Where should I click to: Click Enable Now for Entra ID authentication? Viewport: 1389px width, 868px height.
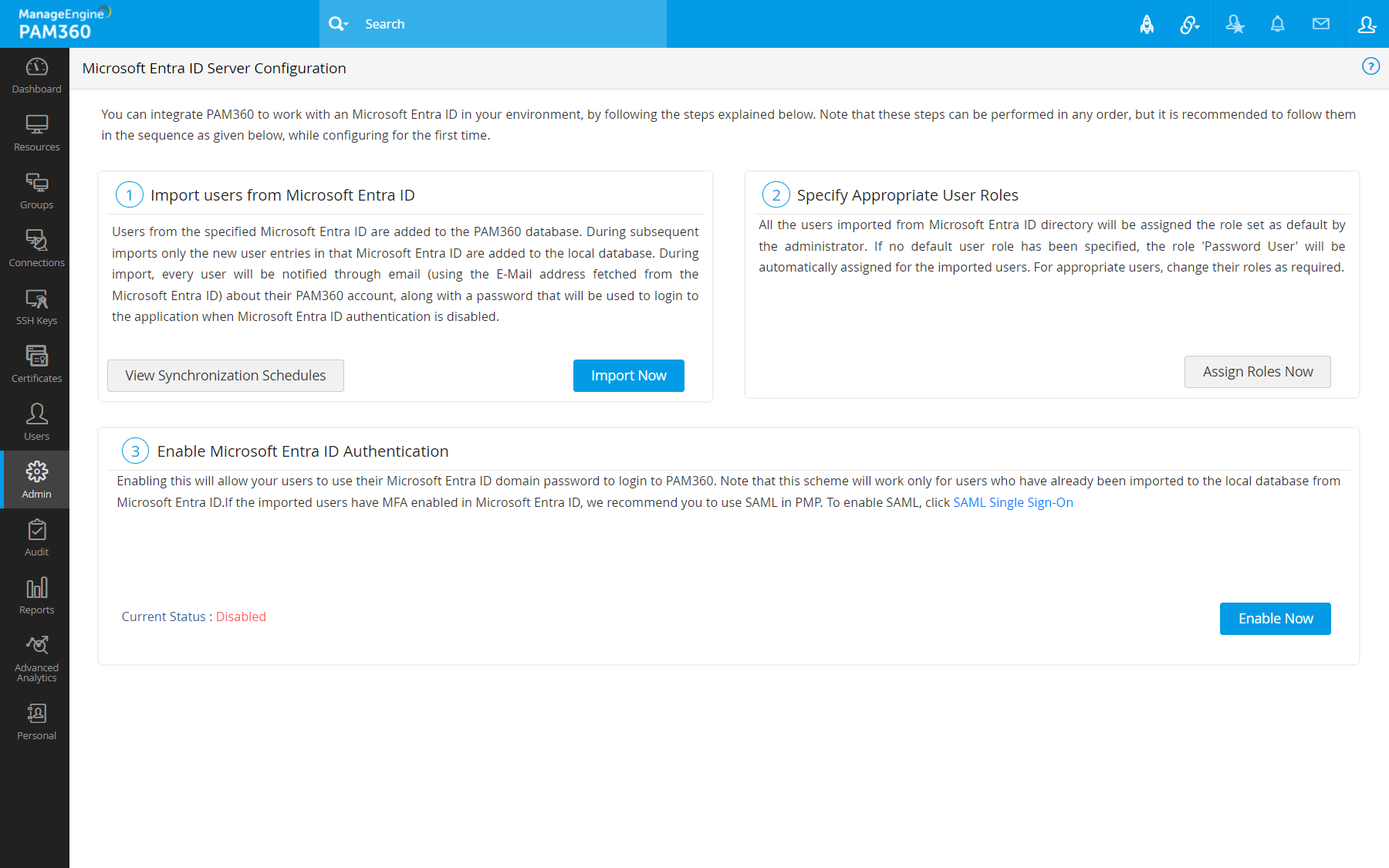point(1276,619)
